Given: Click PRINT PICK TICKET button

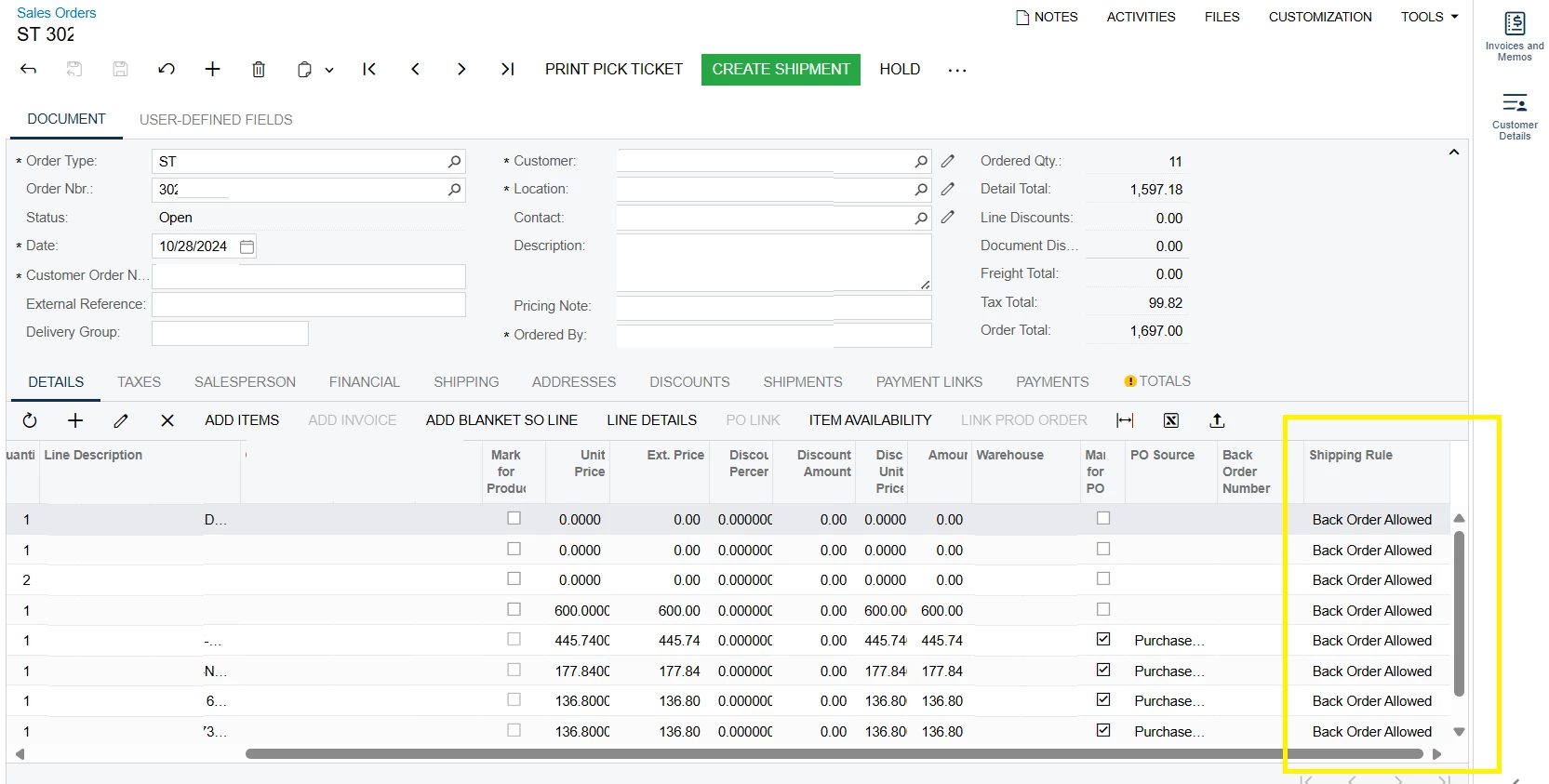Looking at the screenshot, I should coord(614,70).
